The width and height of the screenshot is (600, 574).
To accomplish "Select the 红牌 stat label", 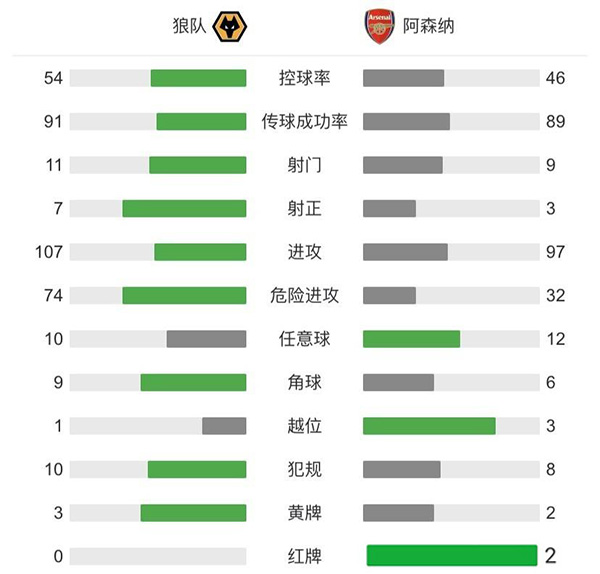I will [305, 556].
